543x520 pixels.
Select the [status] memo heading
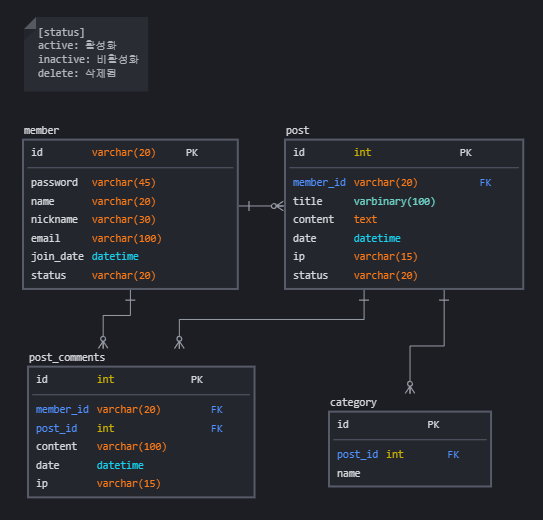(61, 32)
